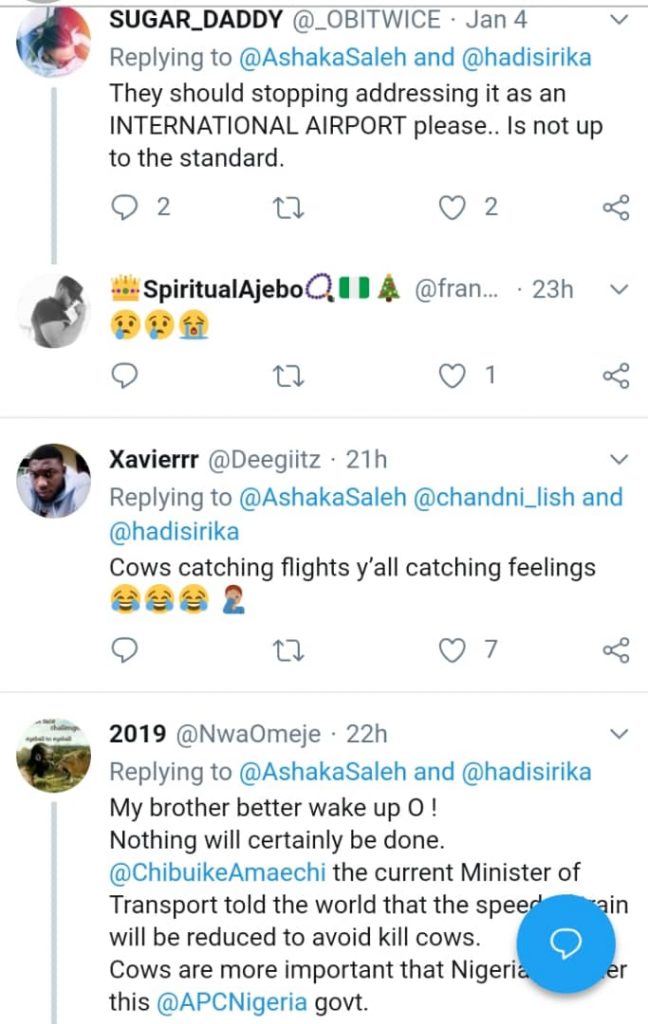Open the @ChibuikeAmaechi mention link

click(x=218, y=871)
